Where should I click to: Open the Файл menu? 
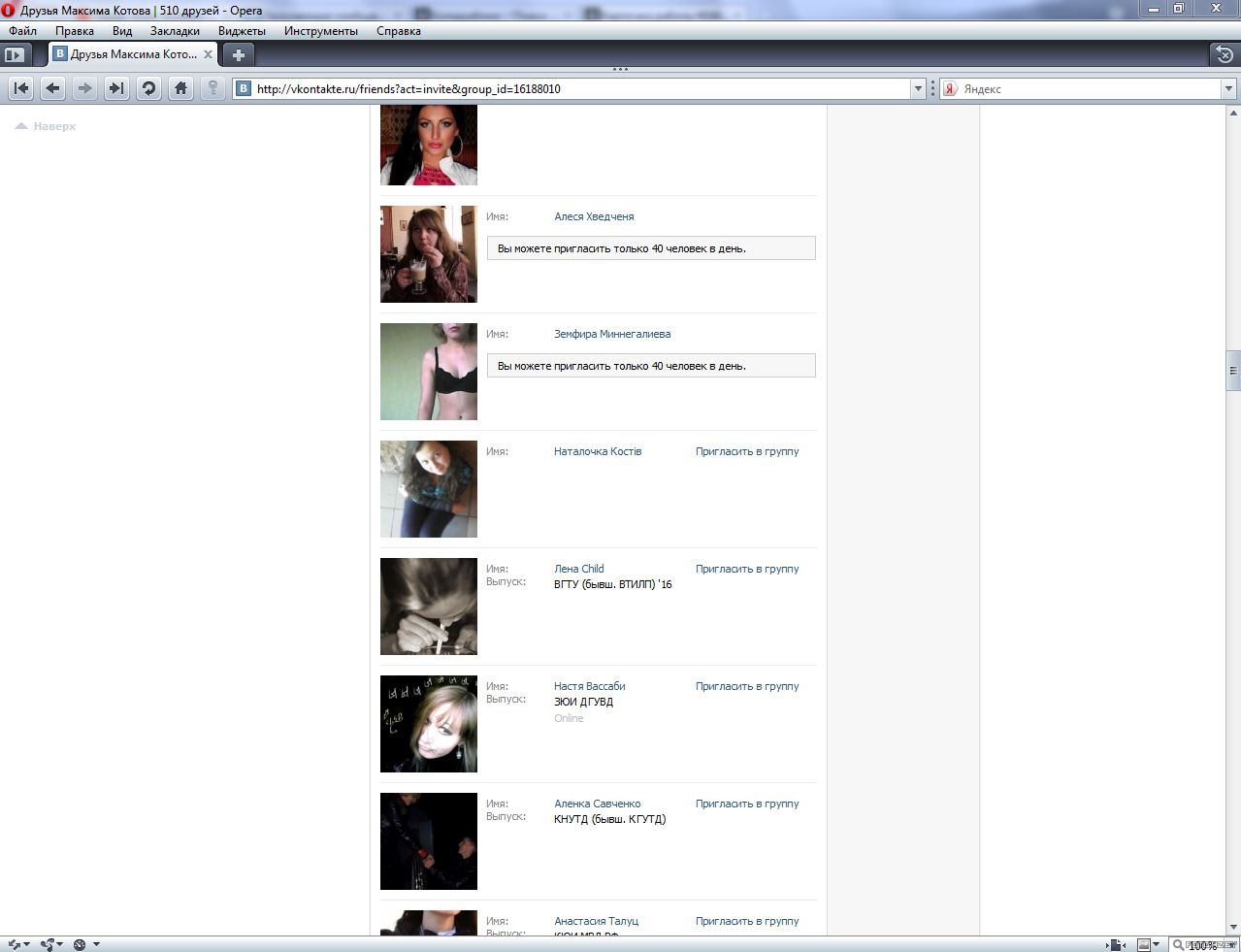point(22,31)
